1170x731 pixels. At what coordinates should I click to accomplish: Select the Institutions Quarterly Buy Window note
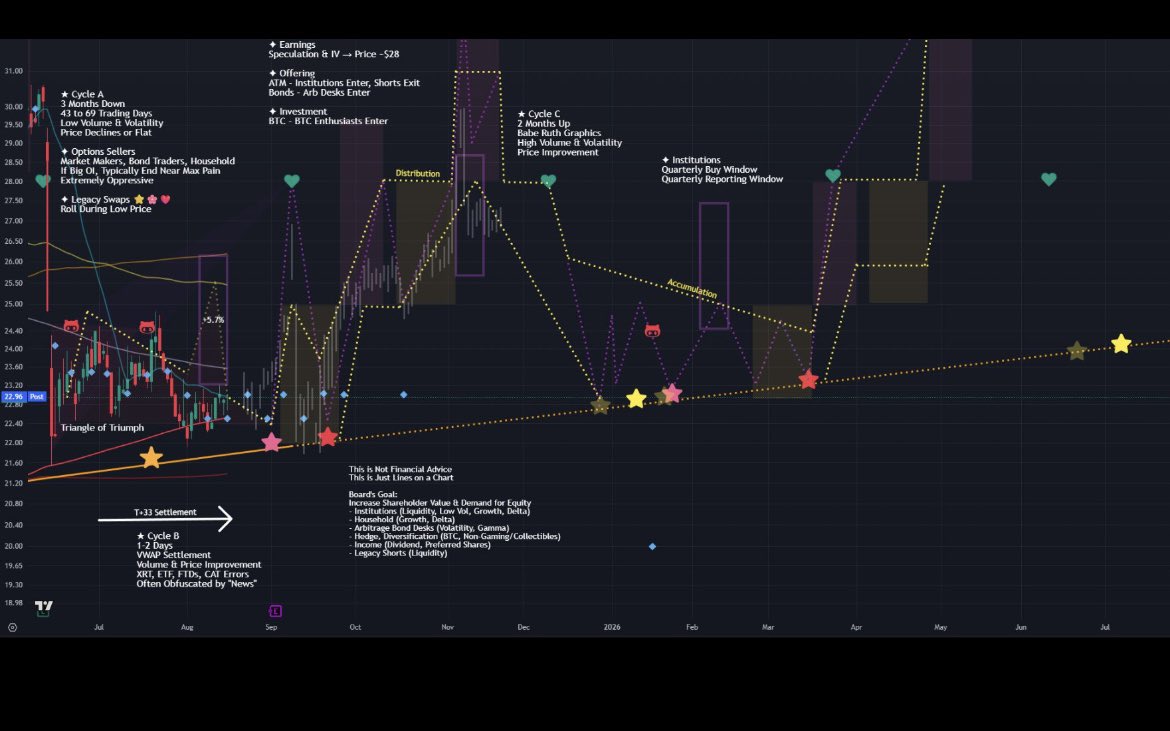click(x=722, y=169)
